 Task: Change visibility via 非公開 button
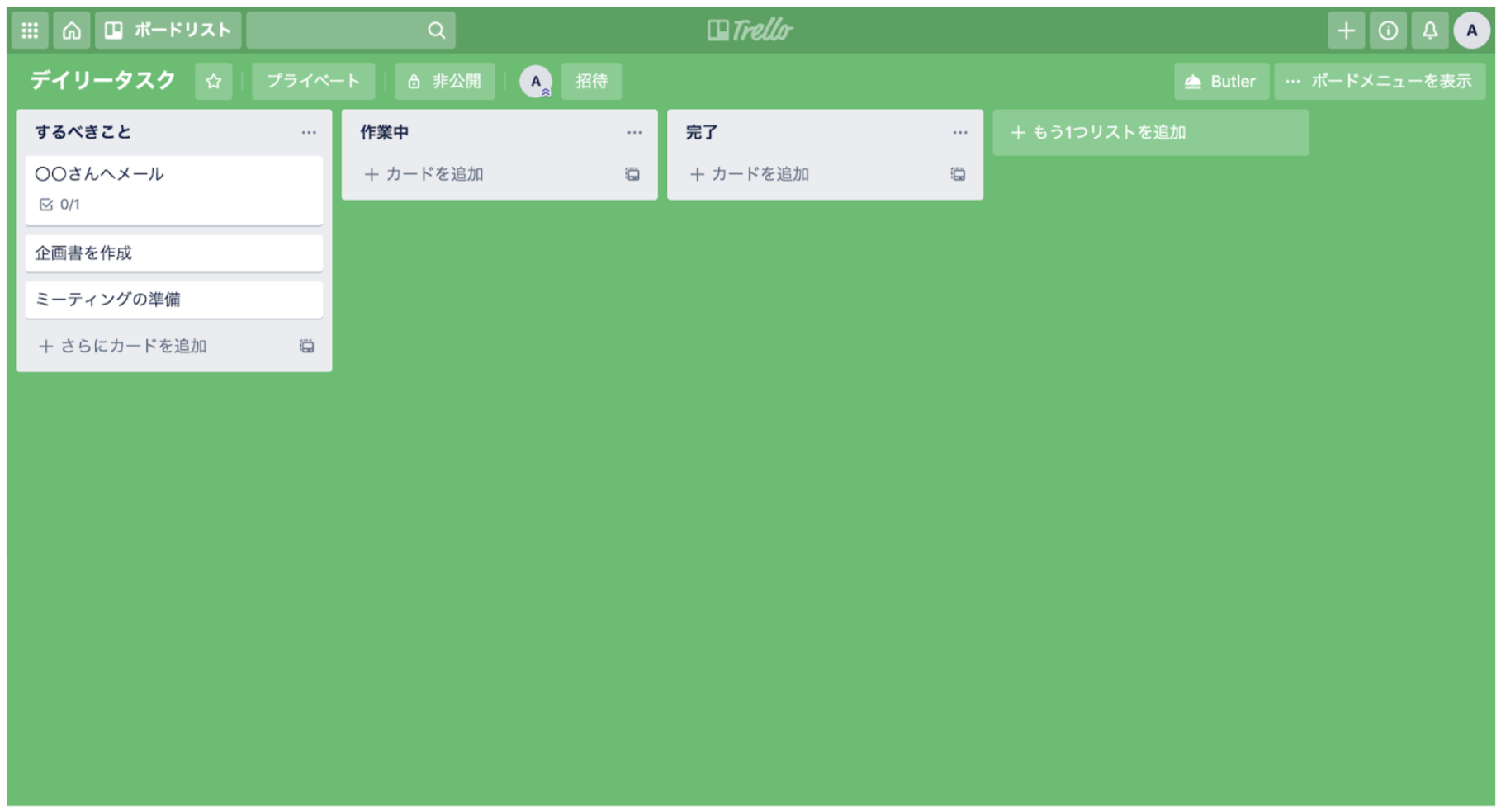pos(444,81)
